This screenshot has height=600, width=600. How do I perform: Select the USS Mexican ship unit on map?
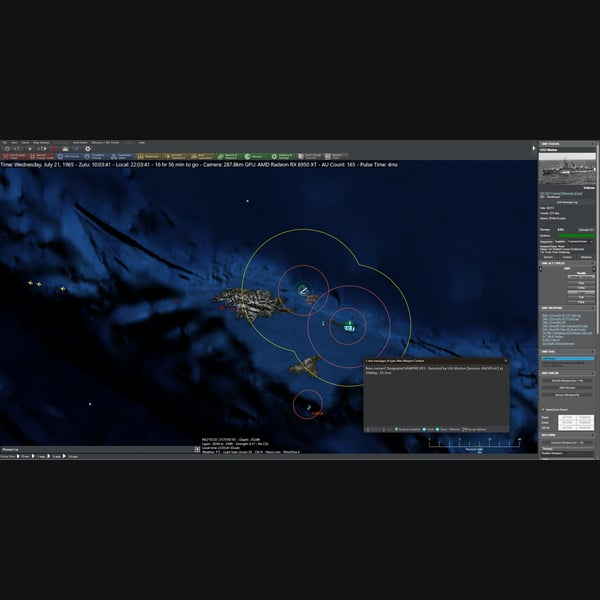pyautogui.click(x=349, y=326)
